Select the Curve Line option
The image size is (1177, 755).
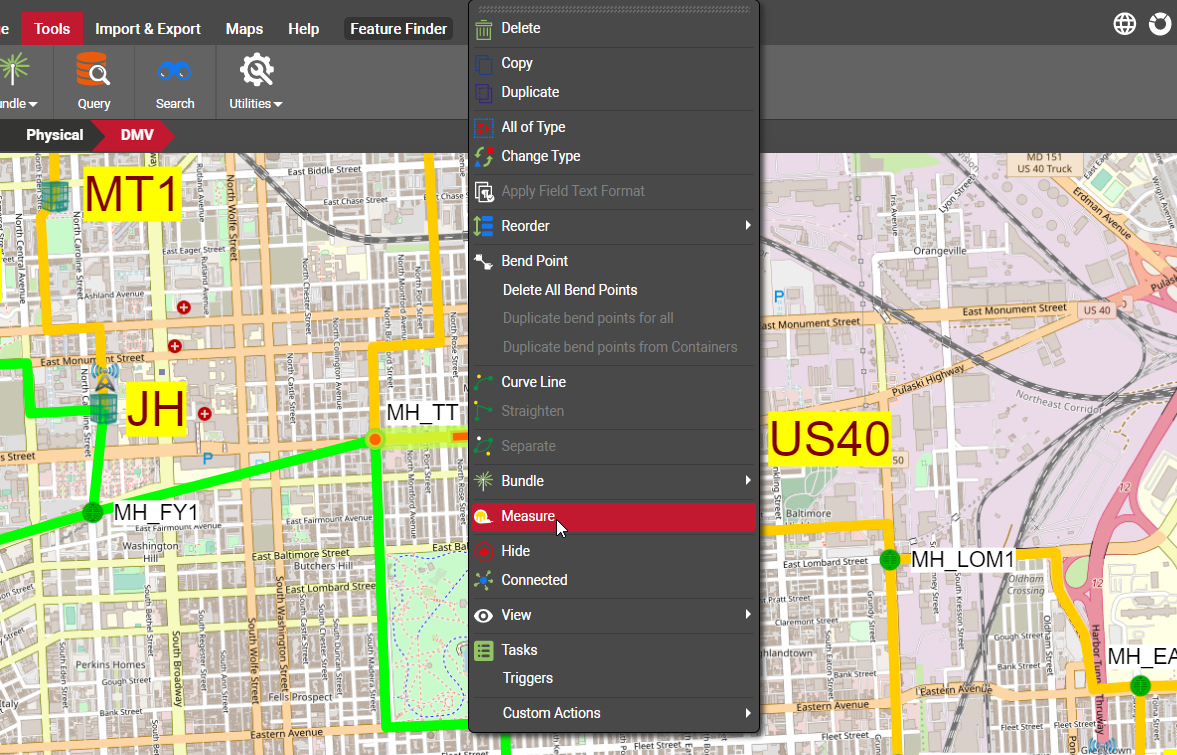[533, 382]
